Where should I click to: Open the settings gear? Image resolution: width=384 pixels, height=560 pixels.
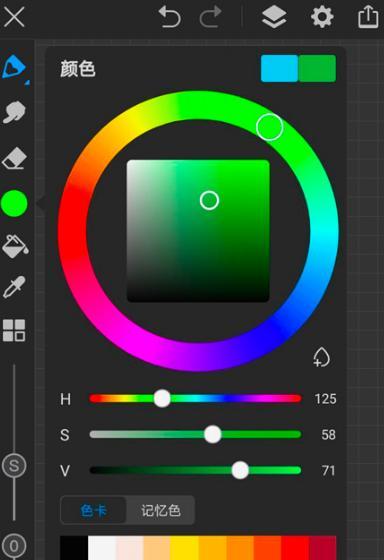(x=322, y=17)
